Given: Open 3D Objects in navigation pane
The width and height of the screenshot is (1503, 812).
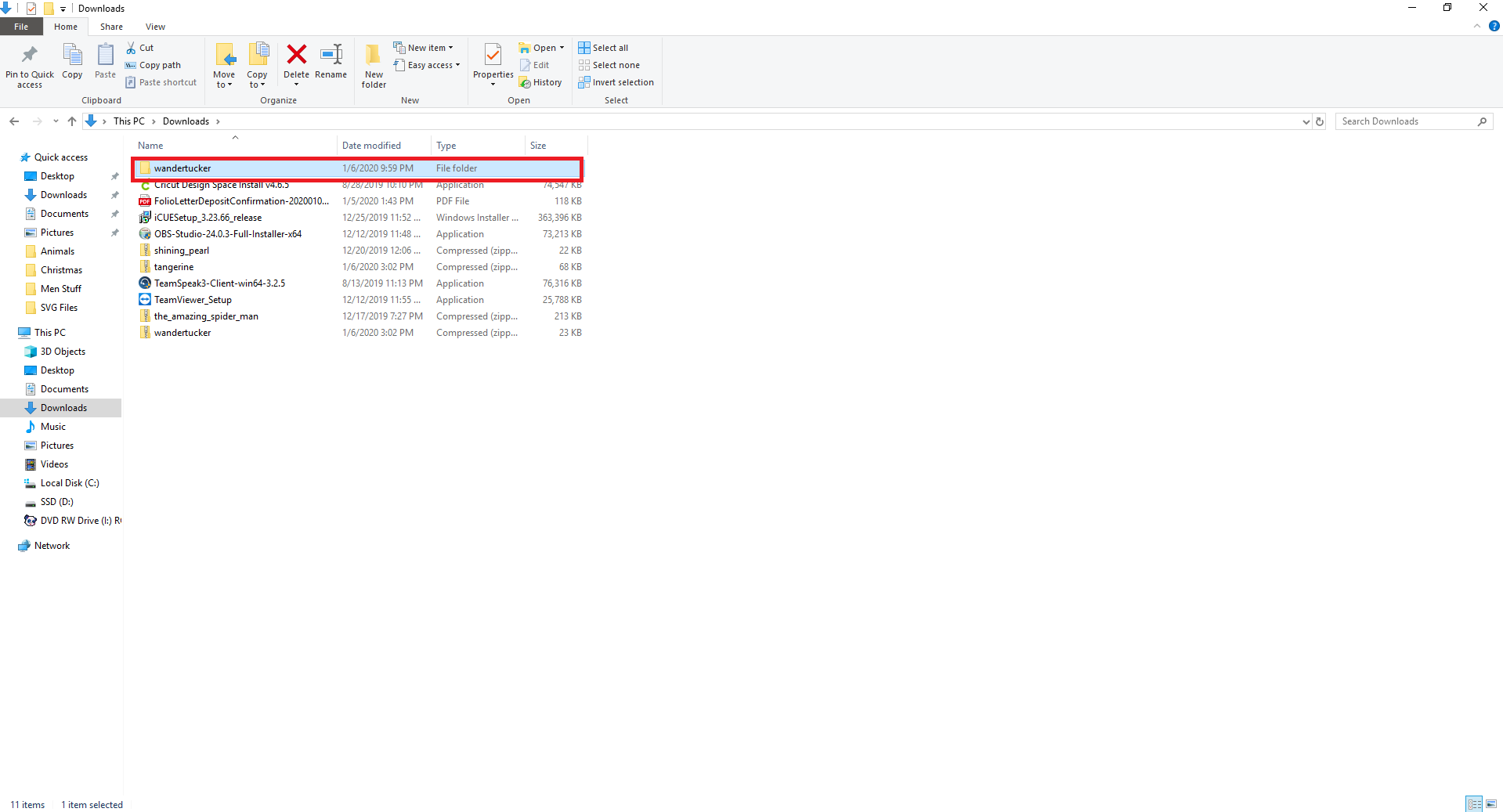Looking at the screenshot, I should 63,352.
